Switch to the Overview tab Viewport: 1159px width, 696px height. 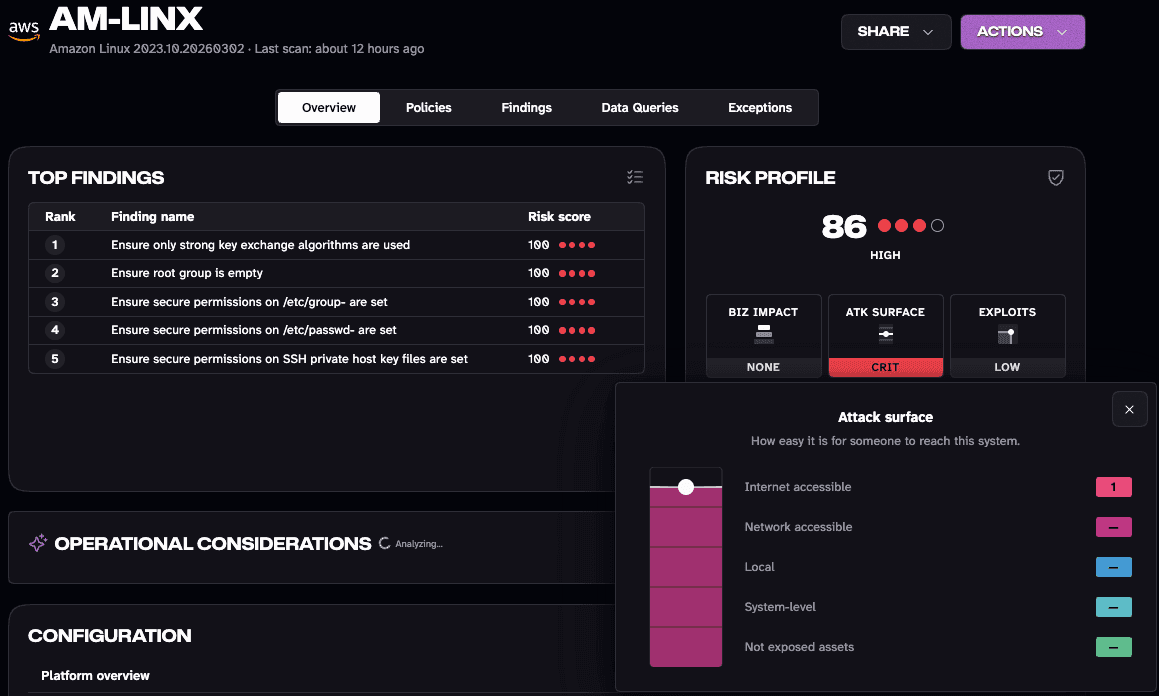click(329, 107)
